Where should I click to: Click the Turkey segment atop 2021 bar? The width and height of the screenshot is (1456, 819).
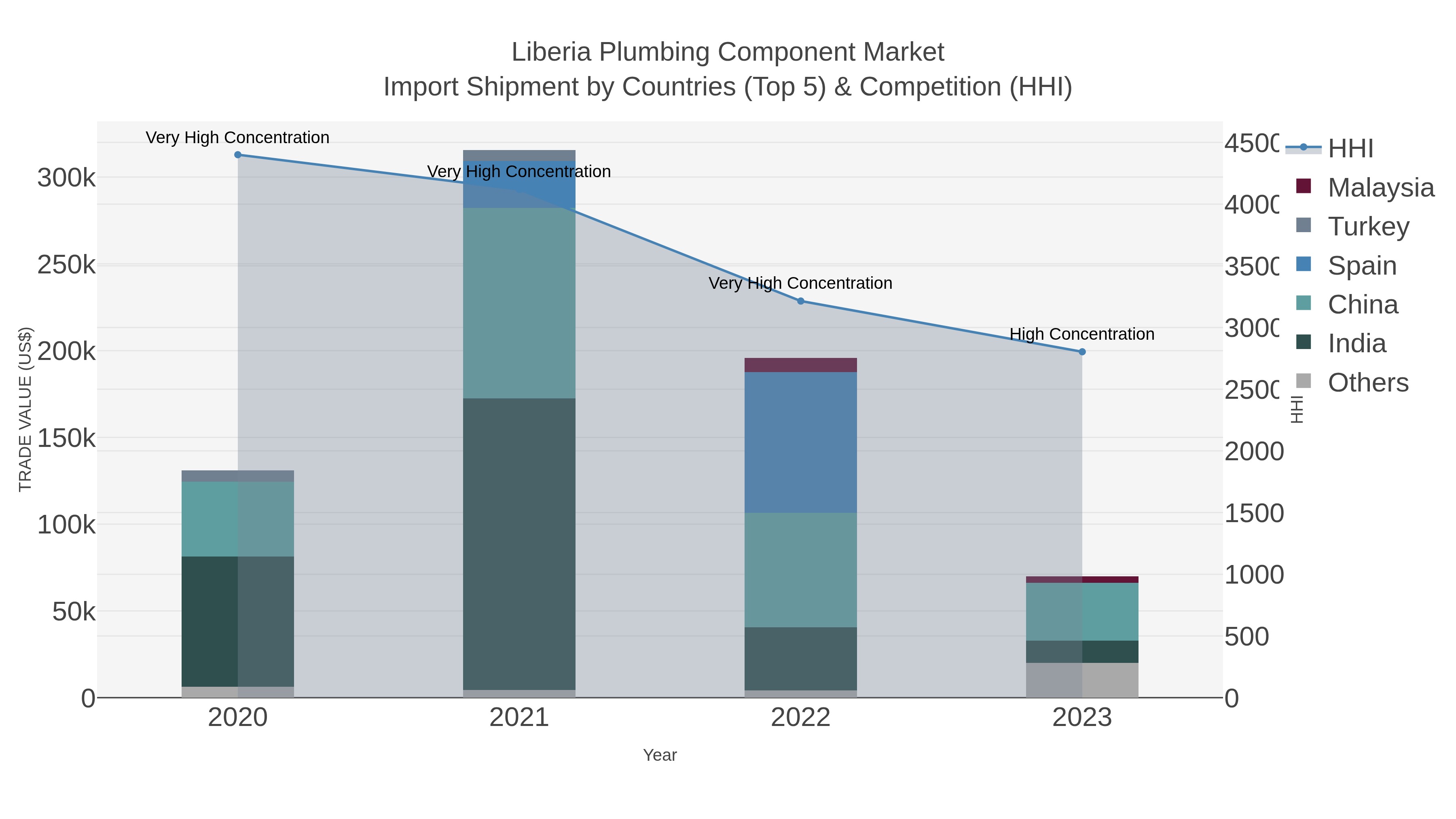point(519,155)
